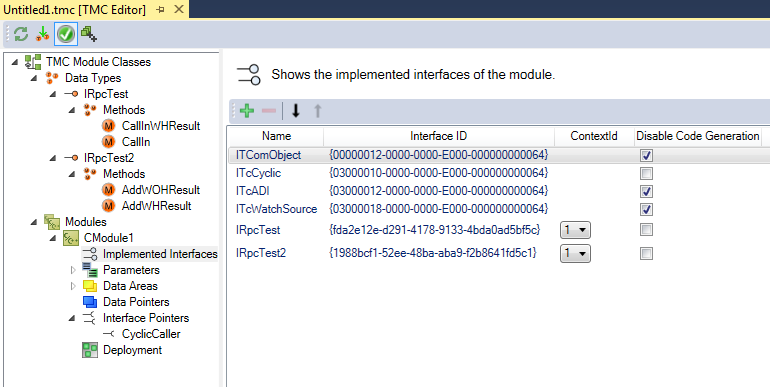Check Disable Code Generation for IRpcTest2
770x387 pixels.
646,253
